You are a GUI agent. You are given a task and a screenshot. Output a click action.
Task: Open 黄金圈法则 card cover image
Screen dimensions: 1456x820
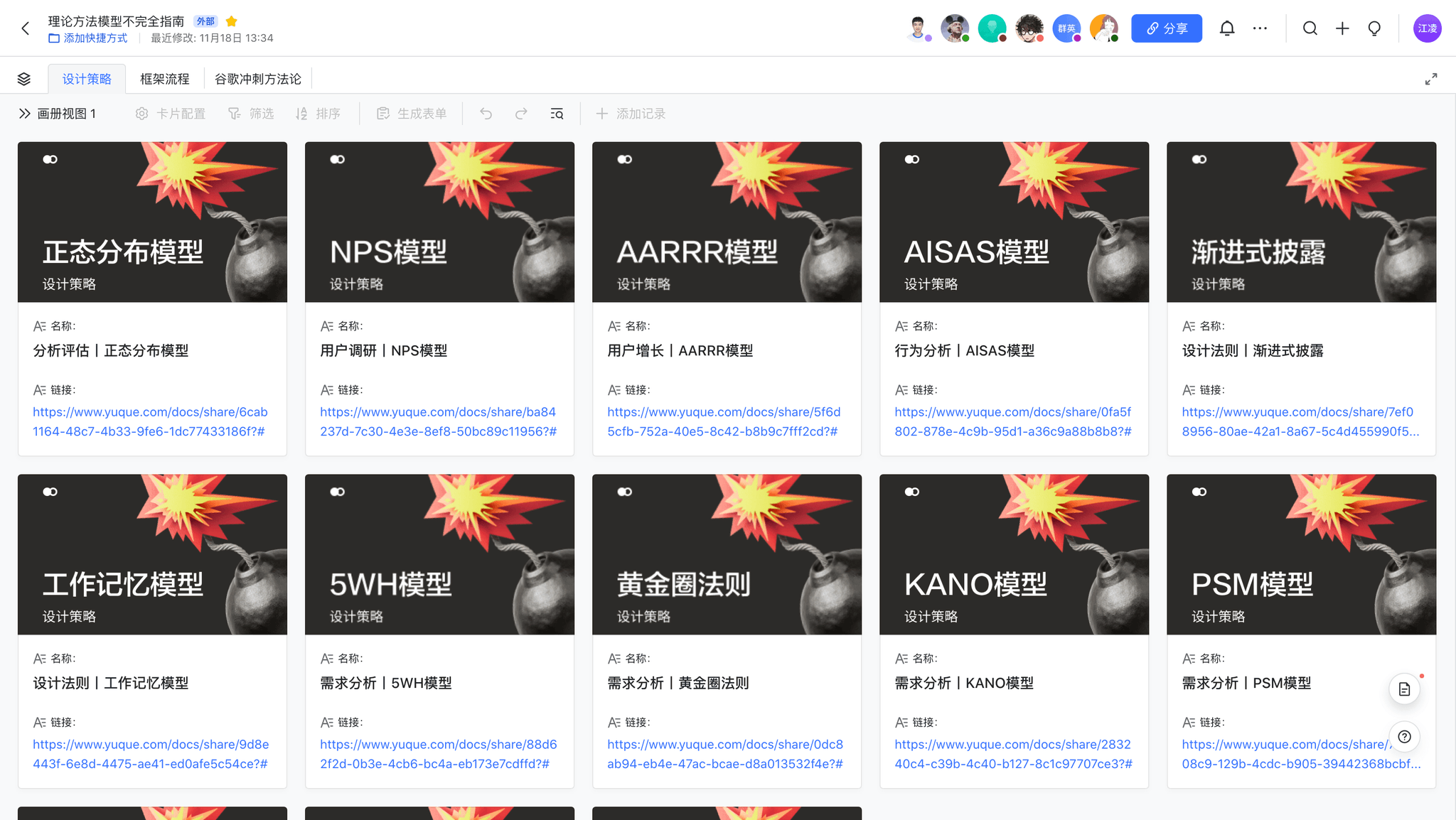click(x=727, y=554)
